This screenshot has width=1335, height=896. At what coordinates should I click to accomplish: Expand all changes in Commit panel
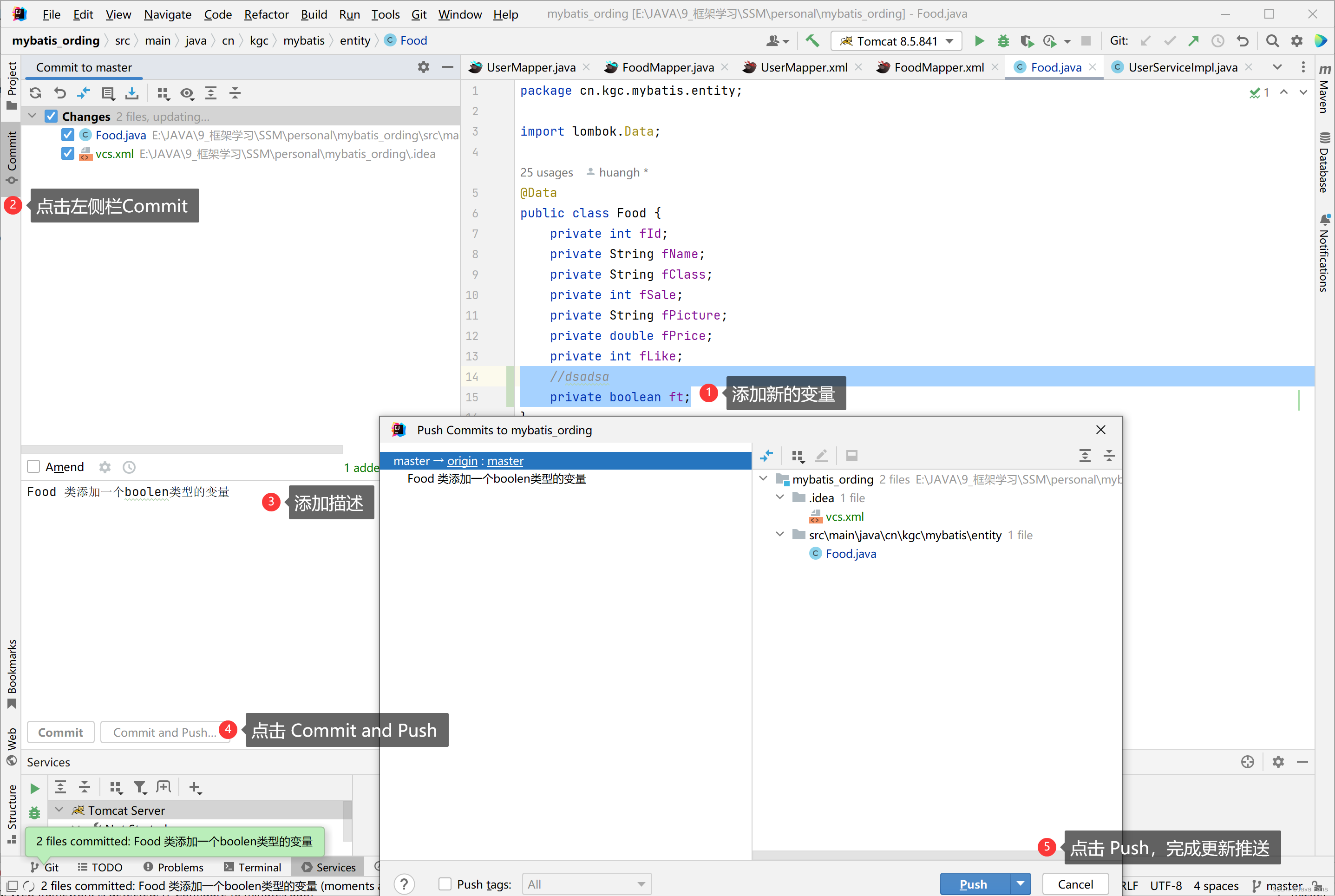(211, 93)
